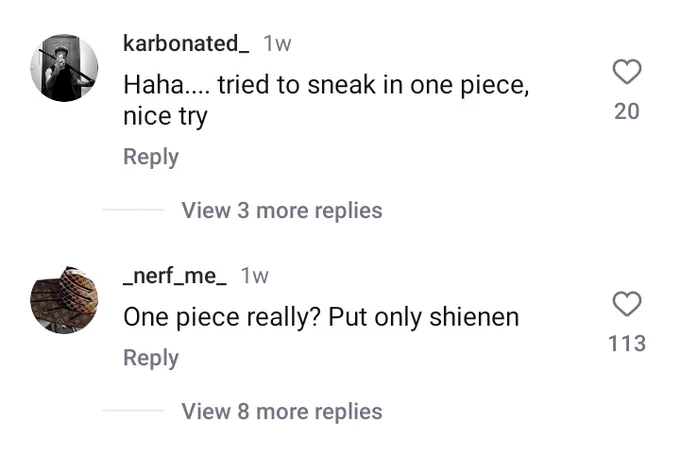Expand View 3 more replies
The width and height of the screenshot is (680, 455).
[x=282, y=210]
